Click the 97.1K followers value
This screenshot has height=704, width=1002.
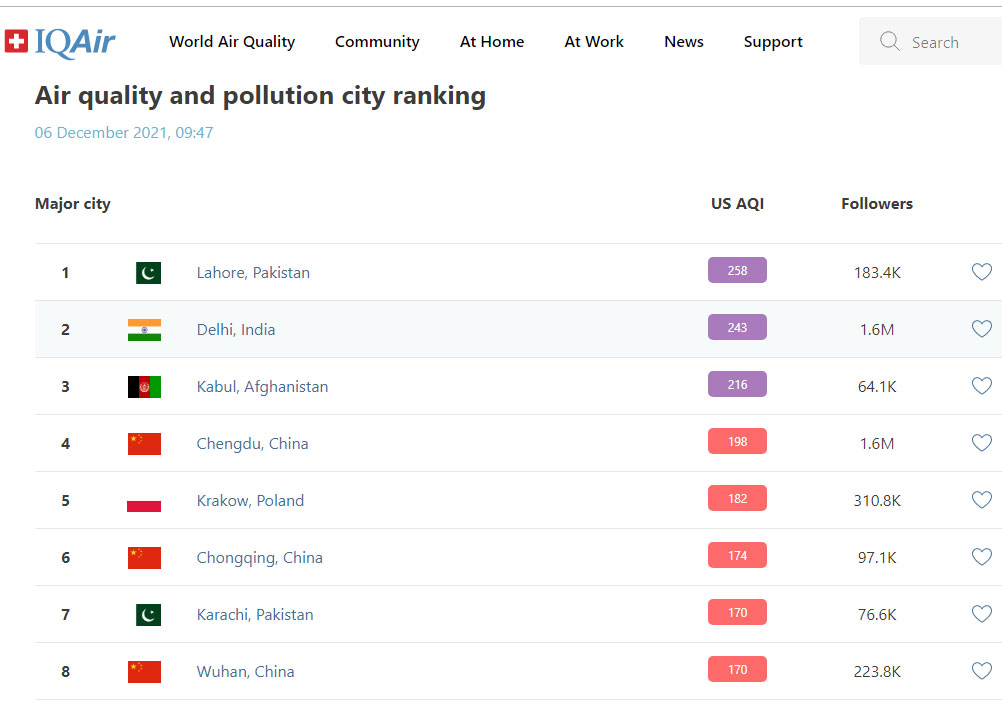click(877, 558)
